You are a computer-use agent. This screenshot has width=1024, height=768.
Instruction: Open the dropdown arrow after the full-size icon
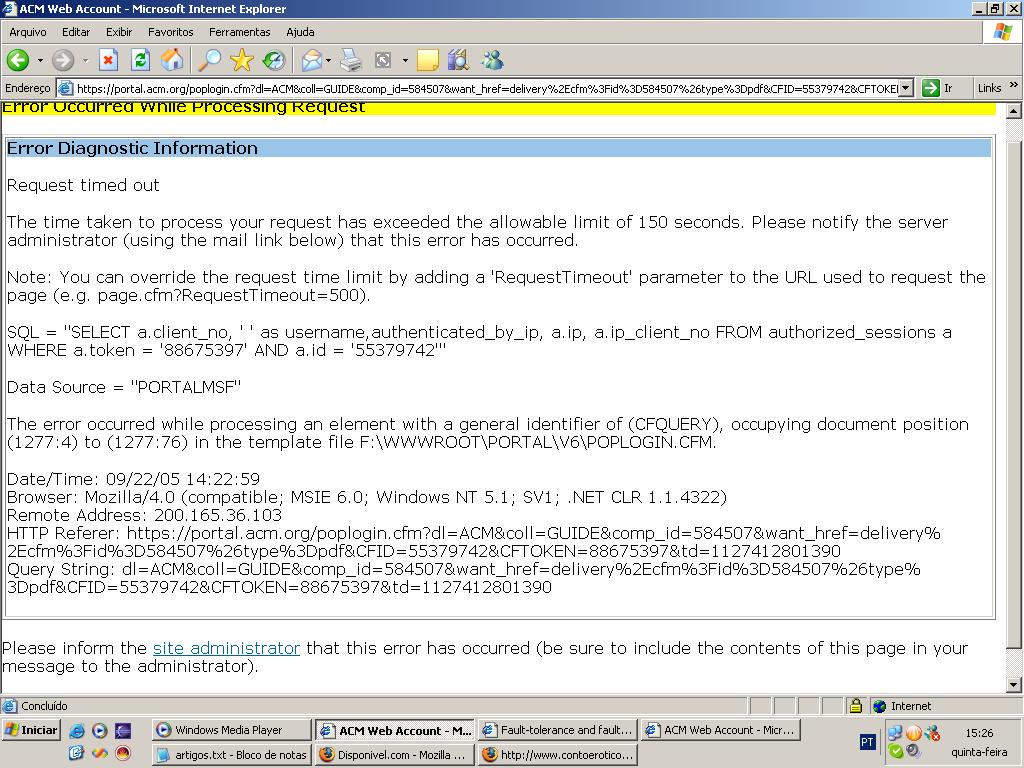pos(405,61)
